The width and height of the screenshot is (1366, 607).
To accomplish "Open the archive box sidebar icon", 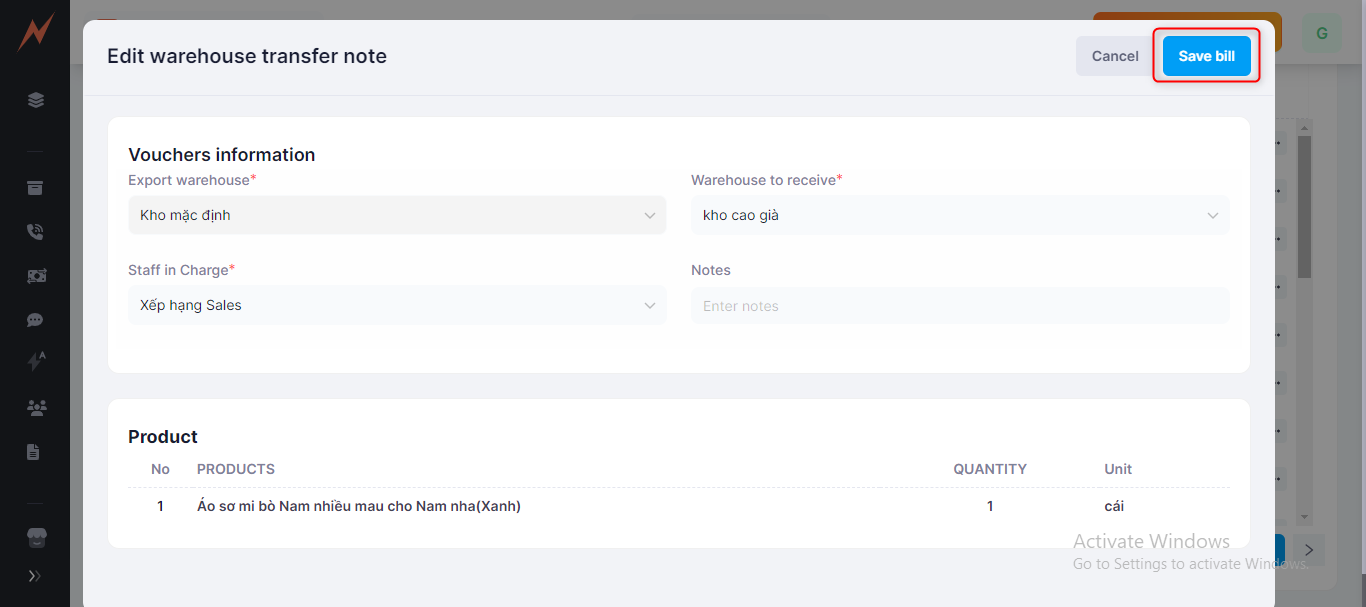I will click(35, 188).
